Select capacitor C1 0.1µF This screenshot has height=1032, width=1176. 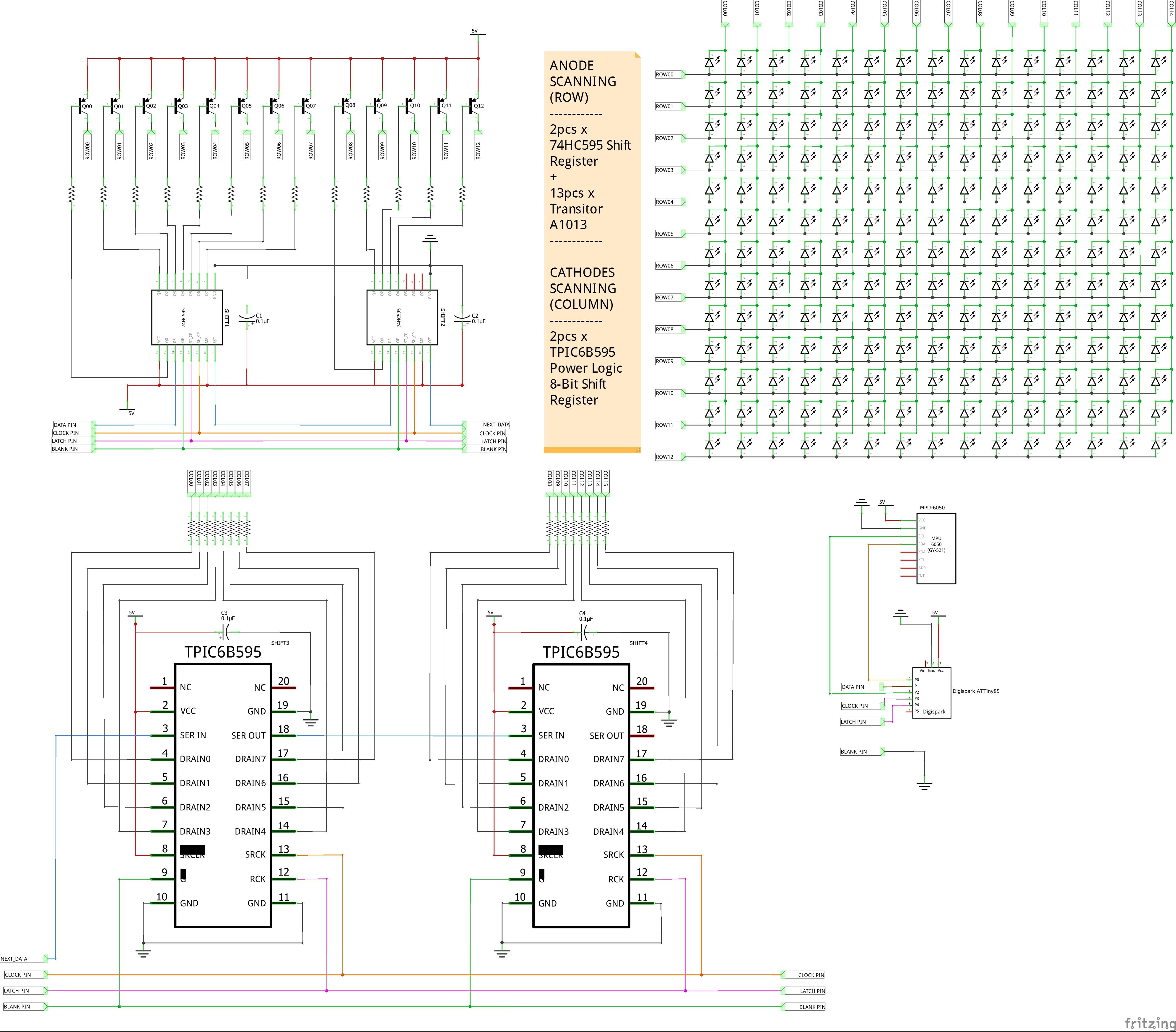[247, 318]
